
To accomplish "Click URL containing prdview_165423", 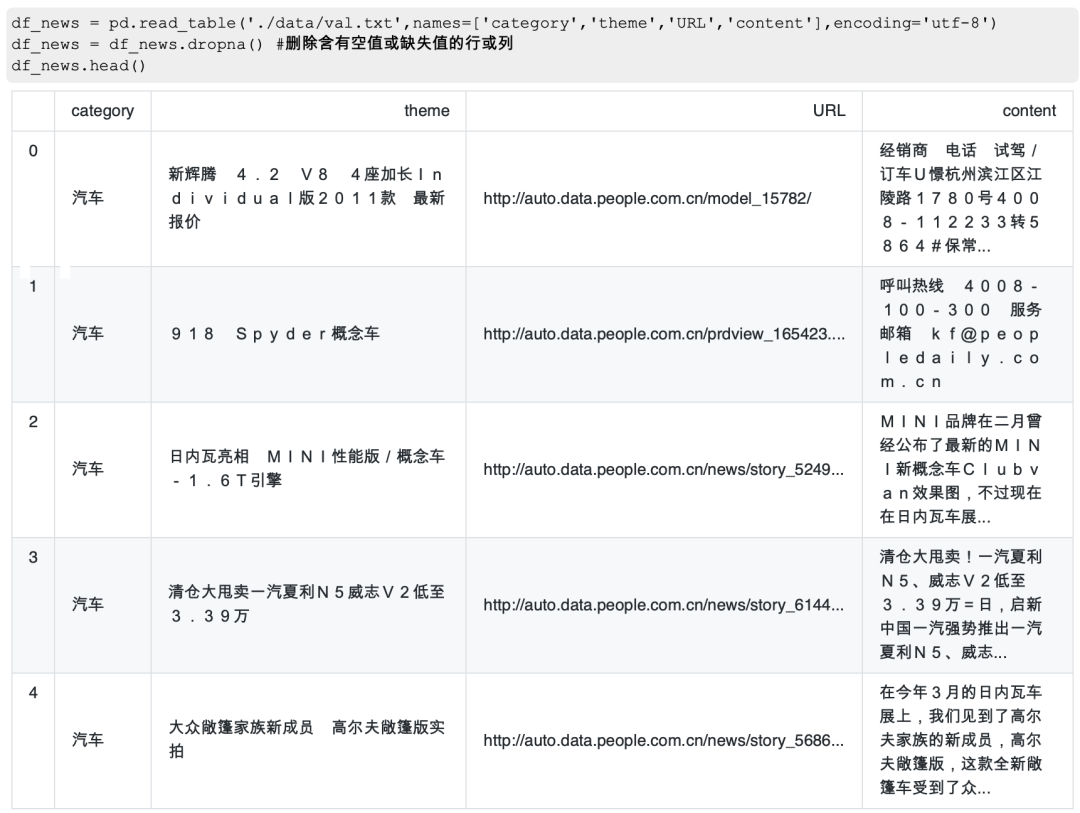I will [x=664, y=334].
